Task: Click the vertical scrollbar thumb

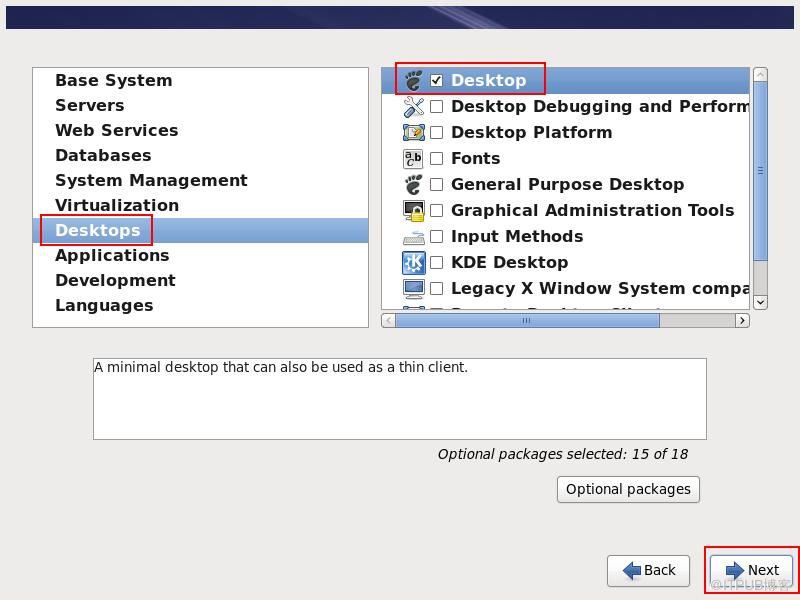Action: tap(760, 171)
